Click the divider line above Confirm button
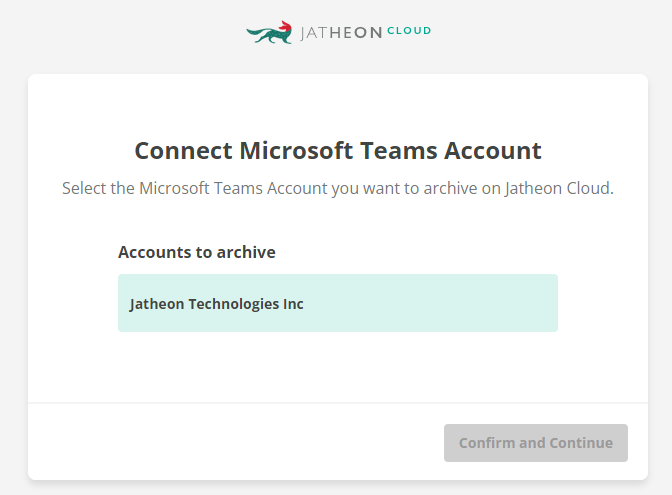 tap(338, 403)
